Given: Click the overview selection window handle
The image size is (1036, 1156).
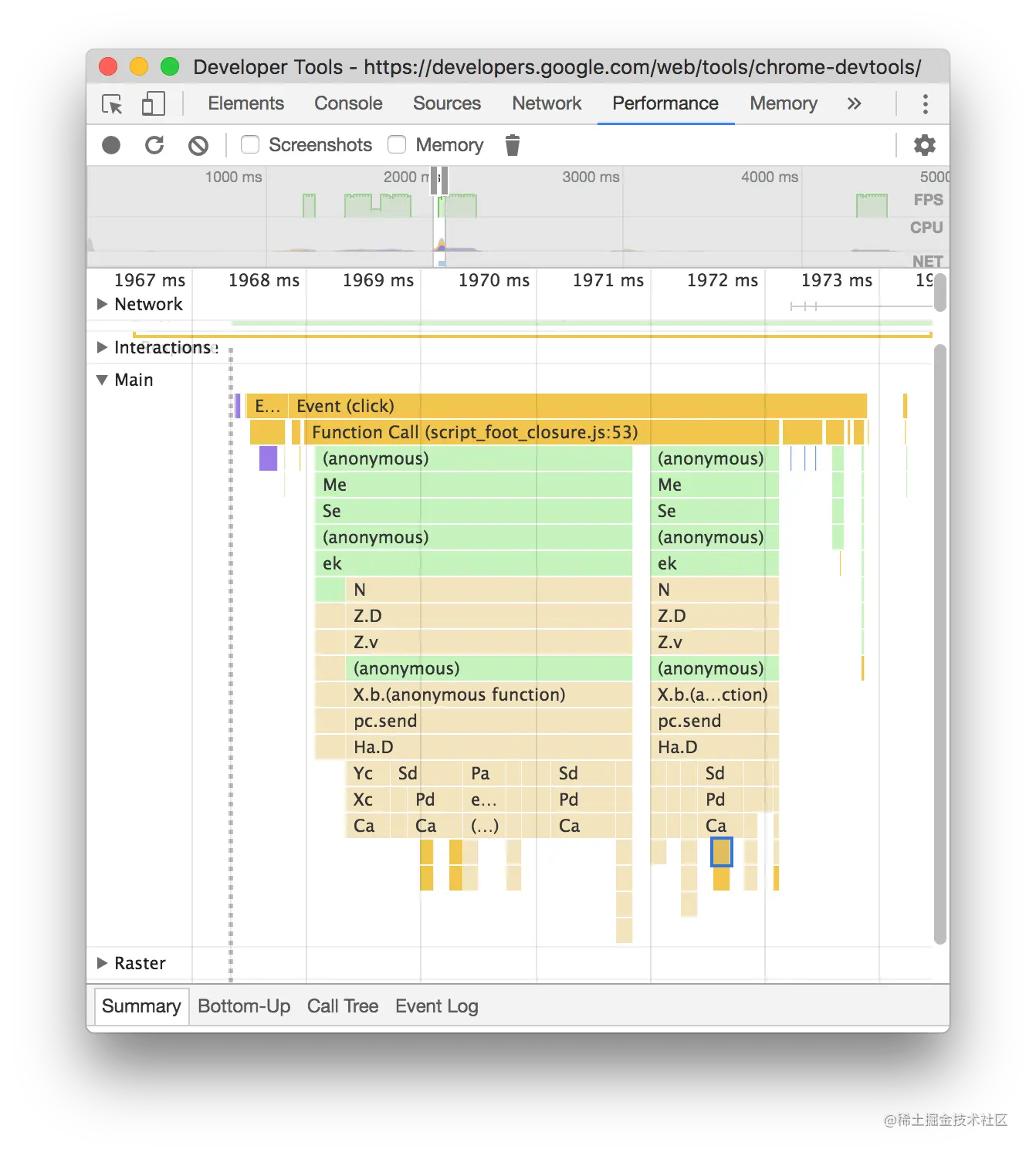Looking at the screenshot, I should [439, 181].
